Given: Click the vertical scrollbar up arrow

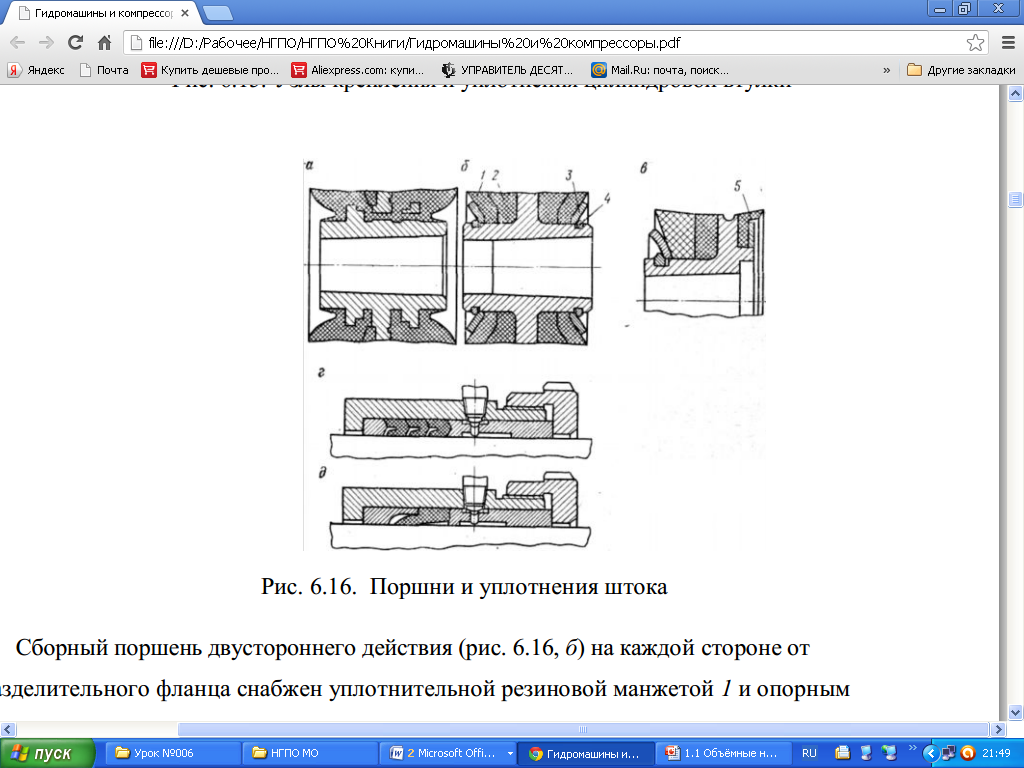Looking at the screenshot, I should [x=1015, y=93].
